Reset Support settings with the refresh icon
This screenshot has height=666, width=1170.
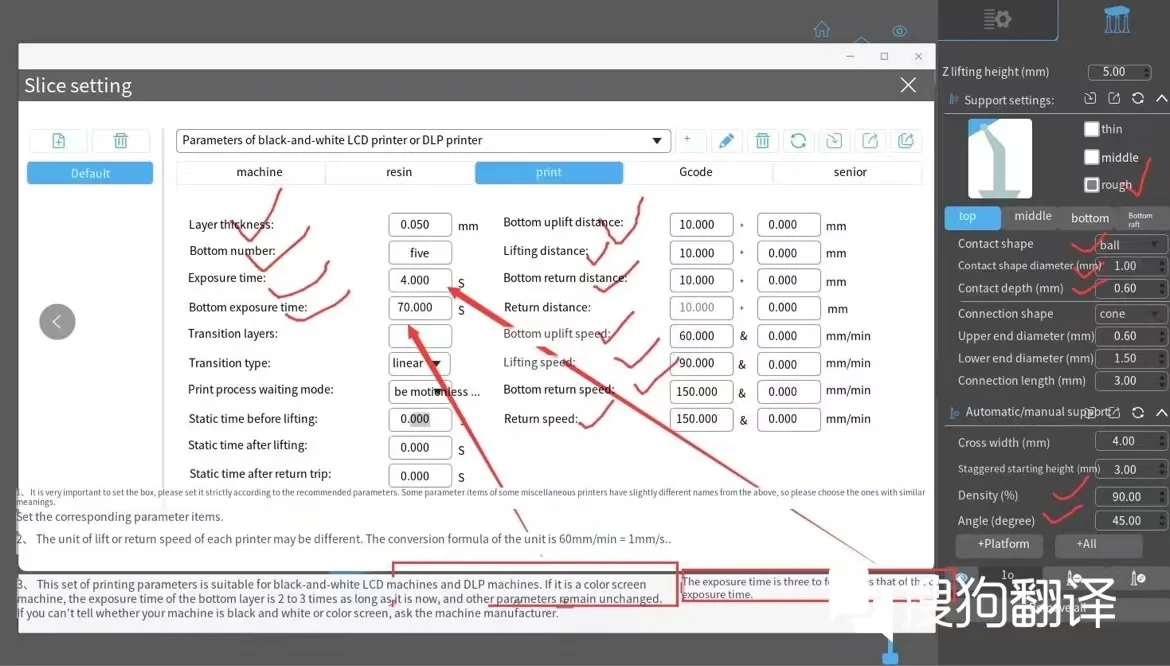[x=1138, y=98]
